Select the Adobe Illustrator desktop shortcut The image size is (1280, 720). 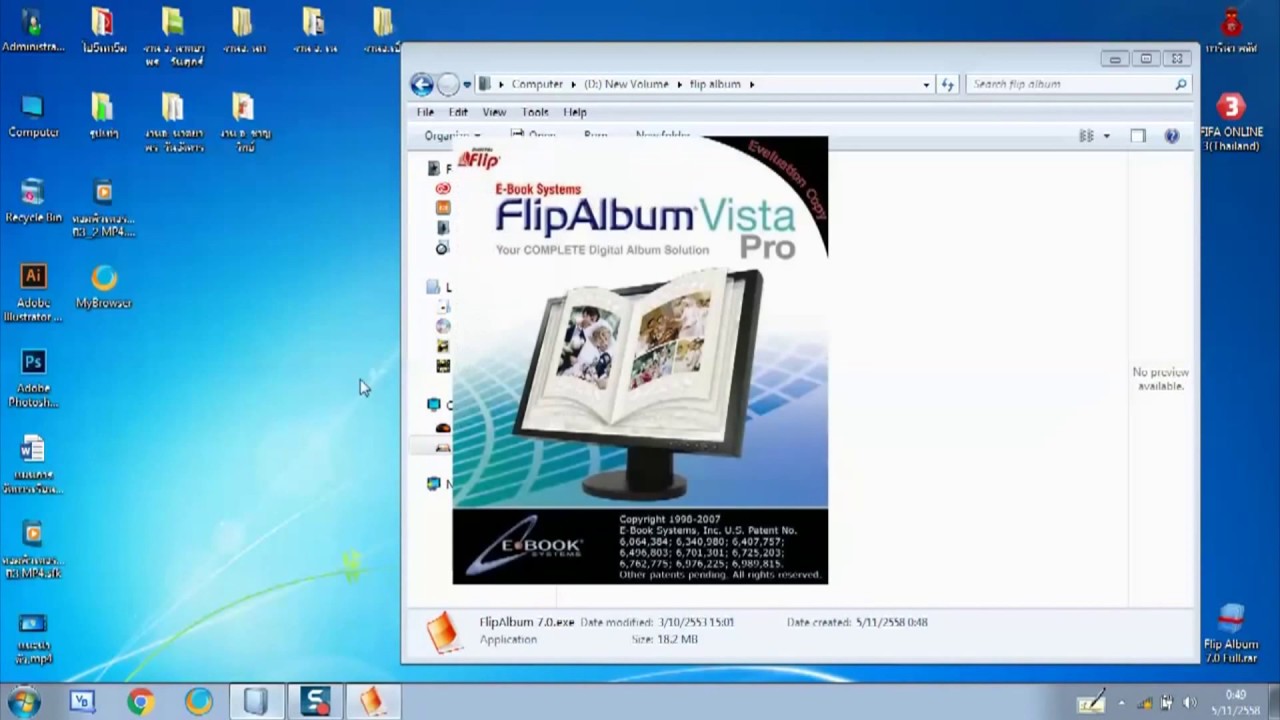pos(33,293)
